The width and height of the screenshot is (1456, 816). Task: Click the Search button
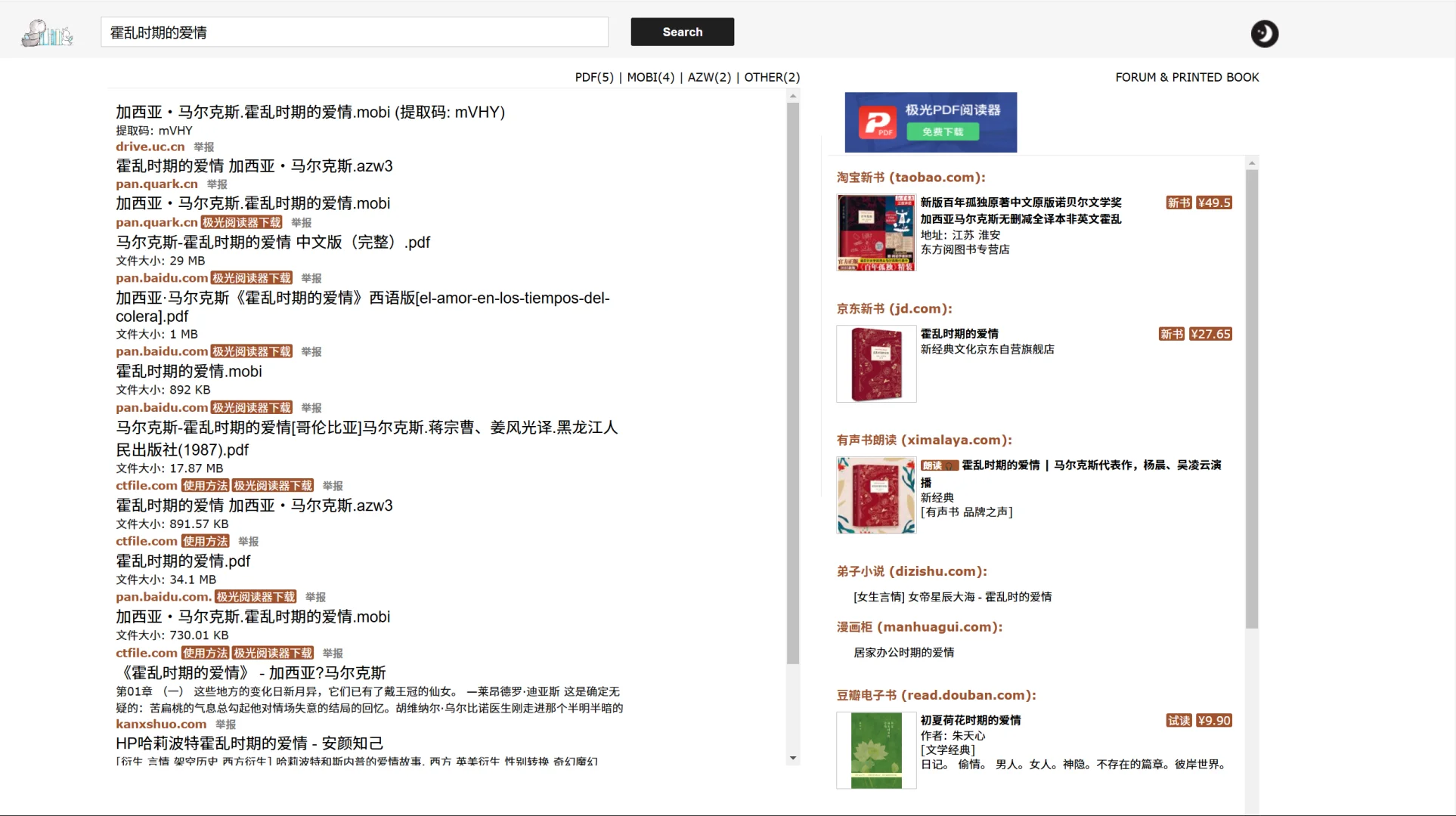(x=682, y=32)
